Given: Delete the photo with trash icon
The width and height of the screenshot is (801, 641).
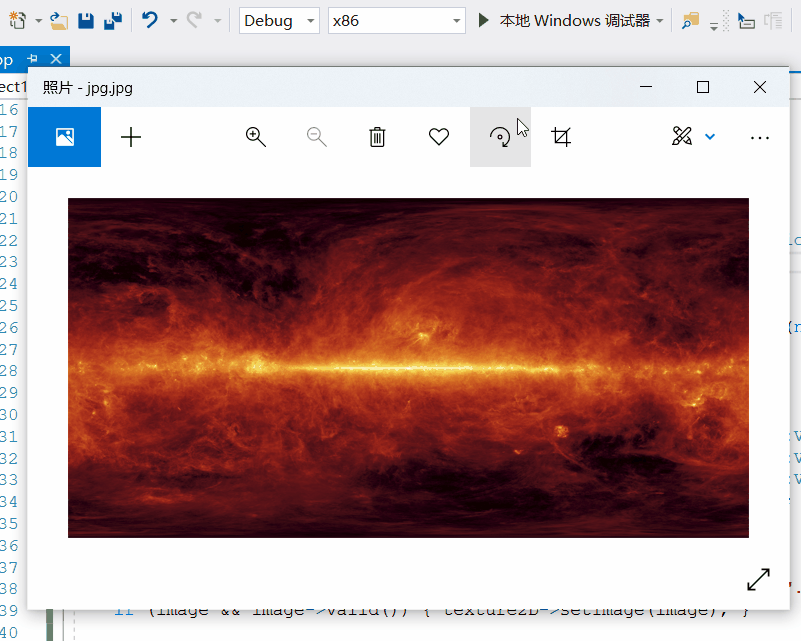Looking at the screenshot, I should (377, 137).
